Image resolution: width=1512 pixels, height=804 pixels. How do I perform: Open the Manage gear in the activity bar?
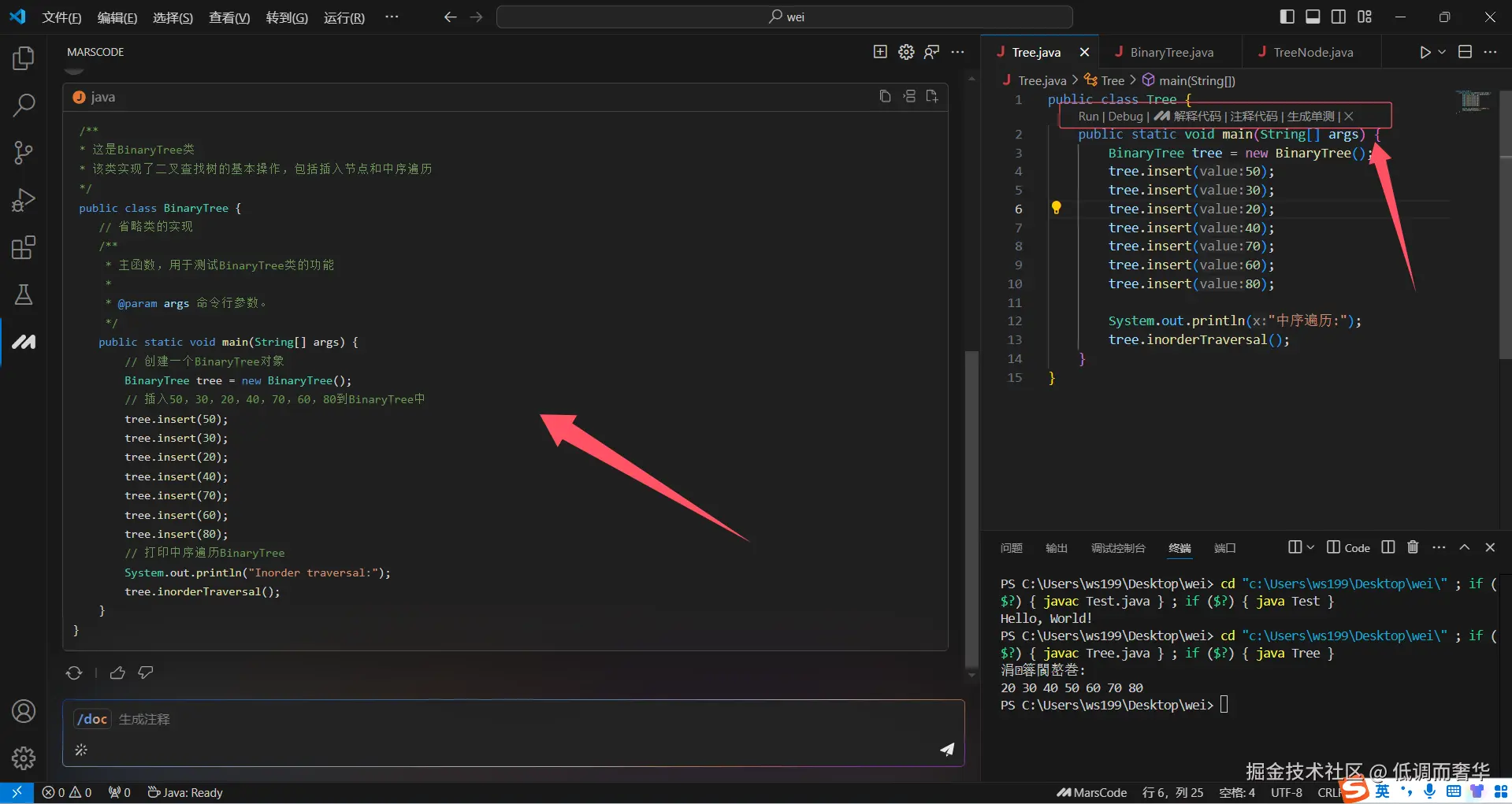click(x=24, y=758)
